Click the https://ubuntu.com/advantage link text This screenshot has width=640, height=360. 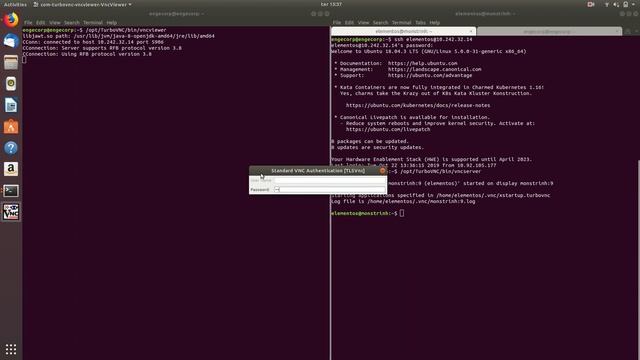pos(430,76)
